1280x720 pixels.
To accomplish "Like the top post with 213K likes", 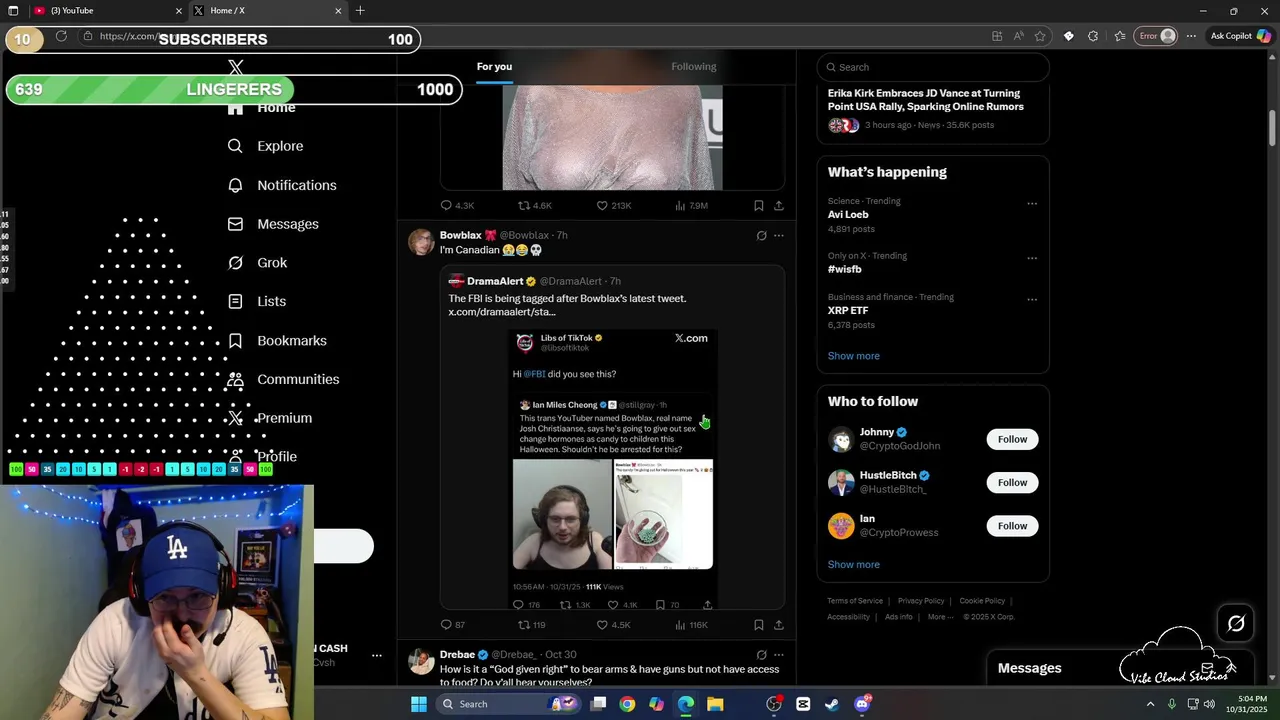I will pos(613,205).
